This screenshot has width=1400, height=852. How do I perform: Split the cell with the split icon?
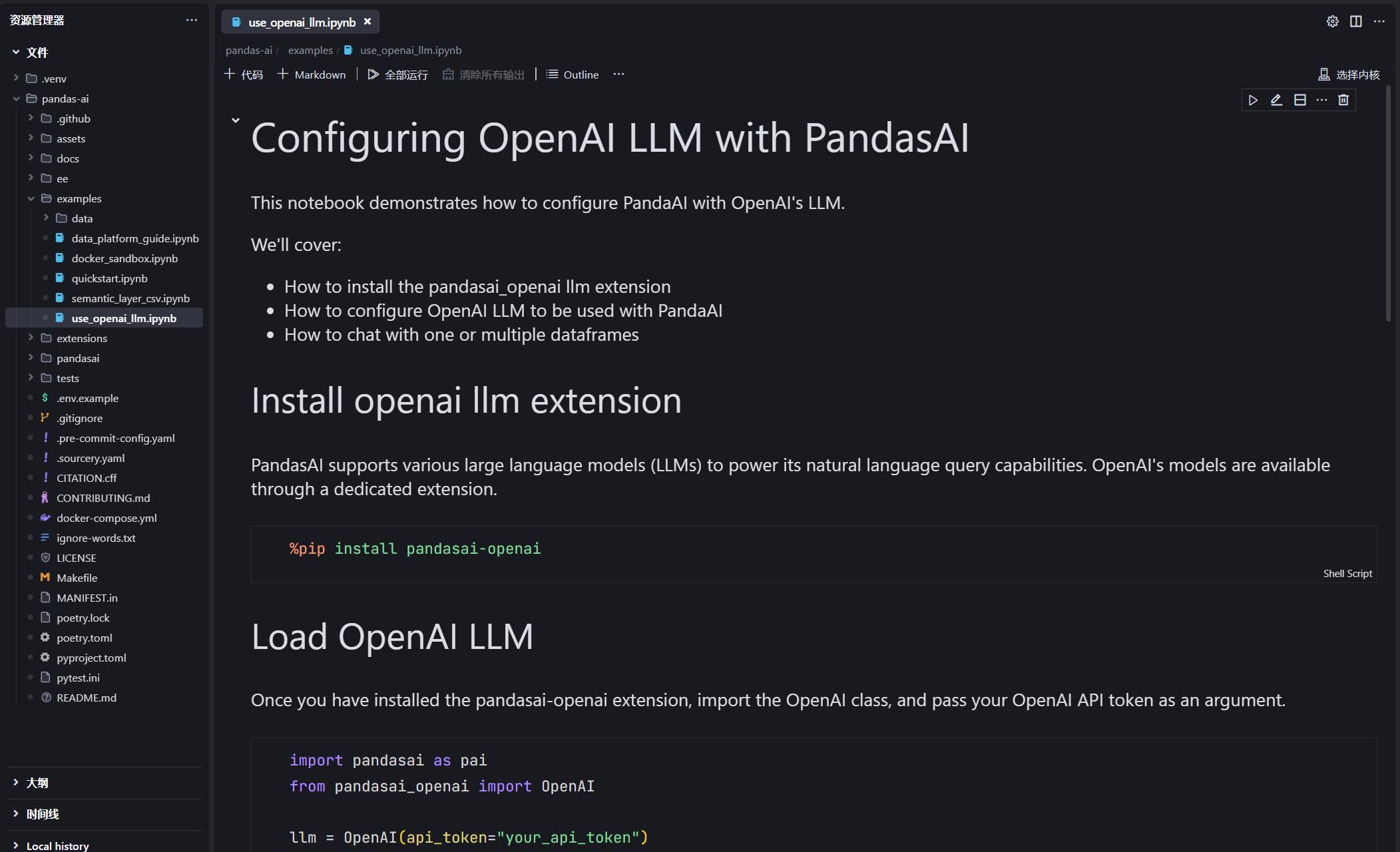pos(1299,100)
